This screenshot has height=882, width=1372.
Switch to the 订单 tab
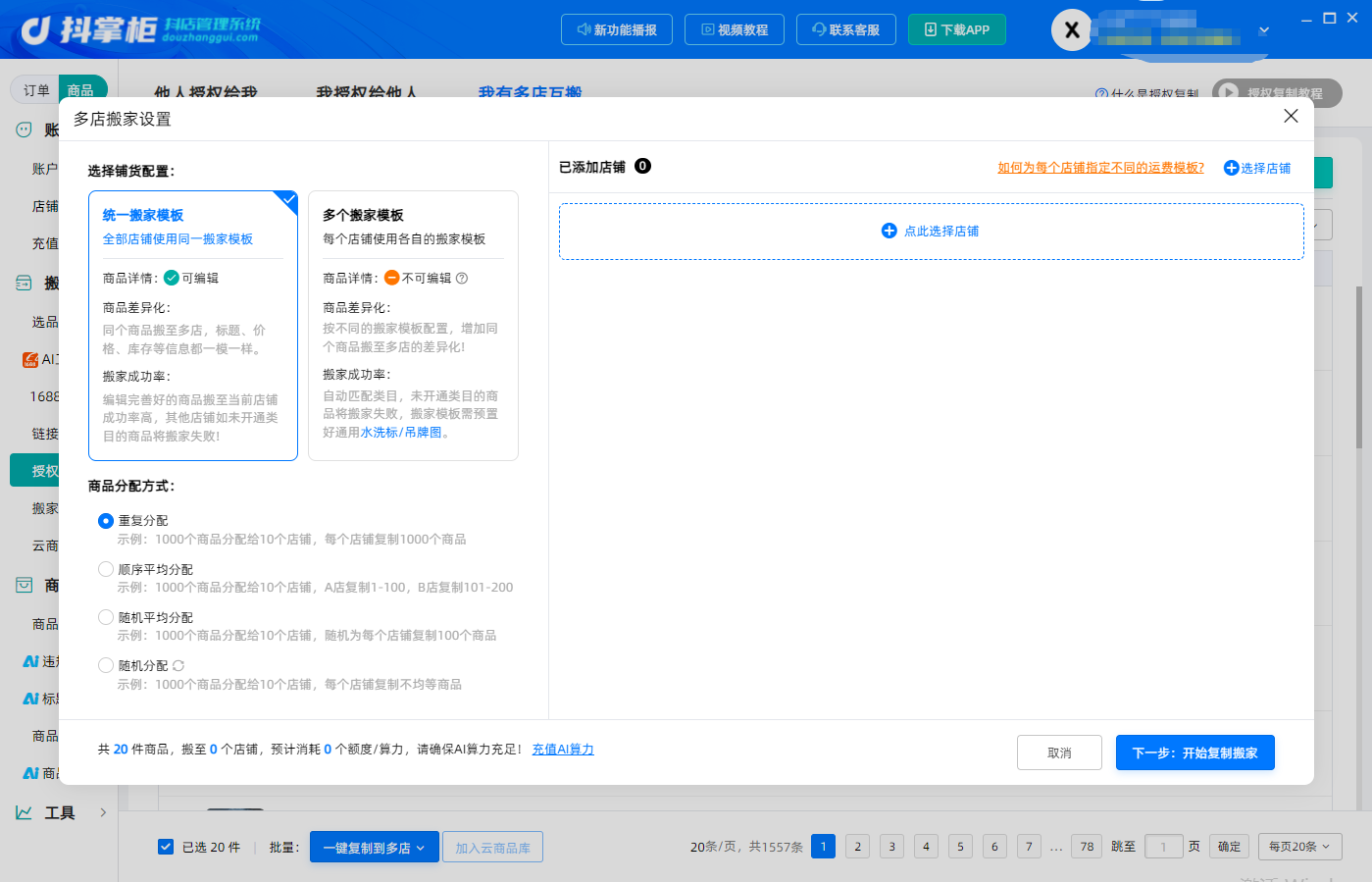[x=36, y=90]
